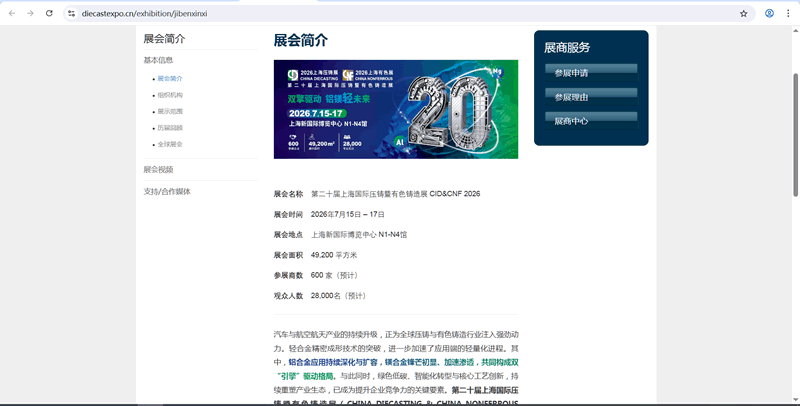This screenshot has height=406, width=800.
Task: Expand the 基本信息 sidebar section
Action: click(158, 60)
